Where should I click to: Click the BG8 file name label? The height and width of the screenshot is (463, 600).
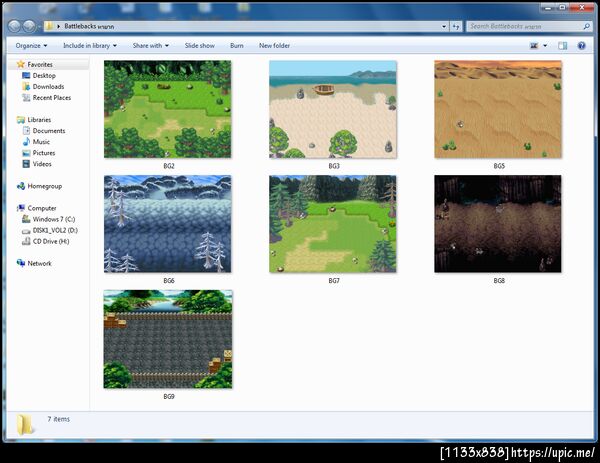point(499,281)
